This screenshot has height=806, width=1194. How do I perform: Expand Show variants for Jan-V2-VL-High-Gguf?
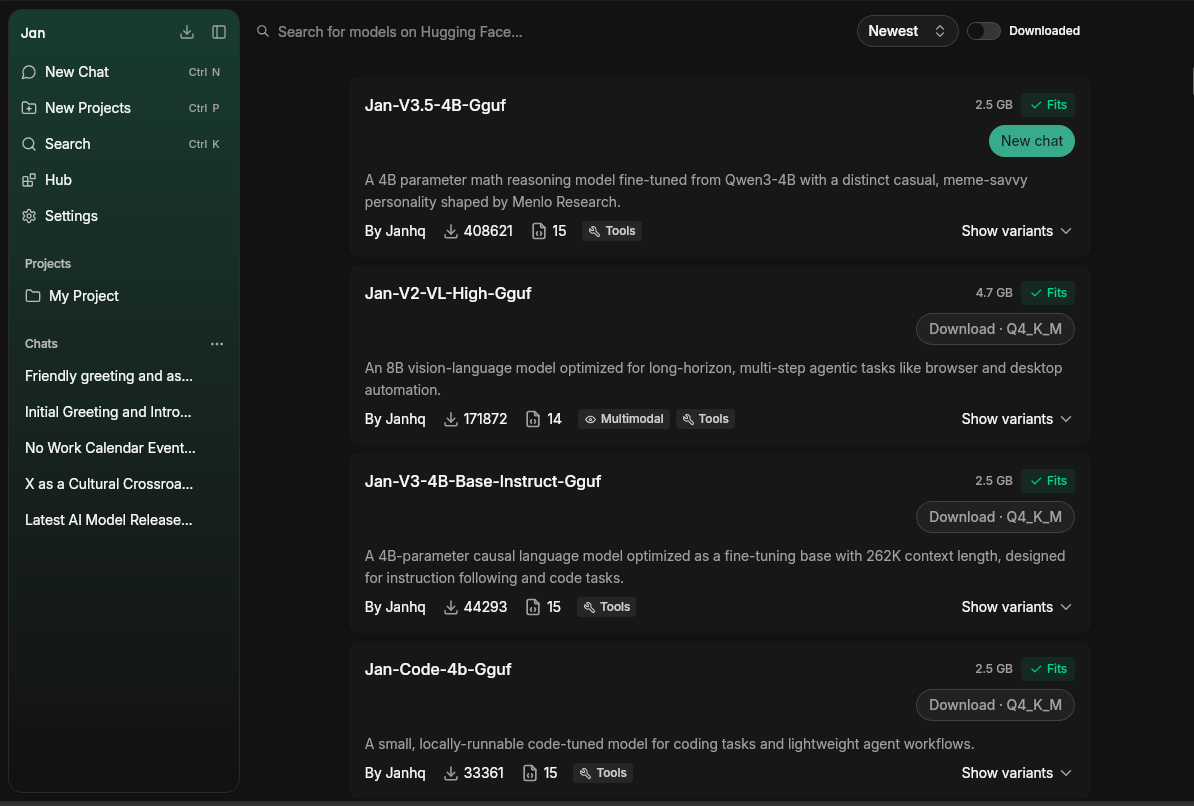1017,419
